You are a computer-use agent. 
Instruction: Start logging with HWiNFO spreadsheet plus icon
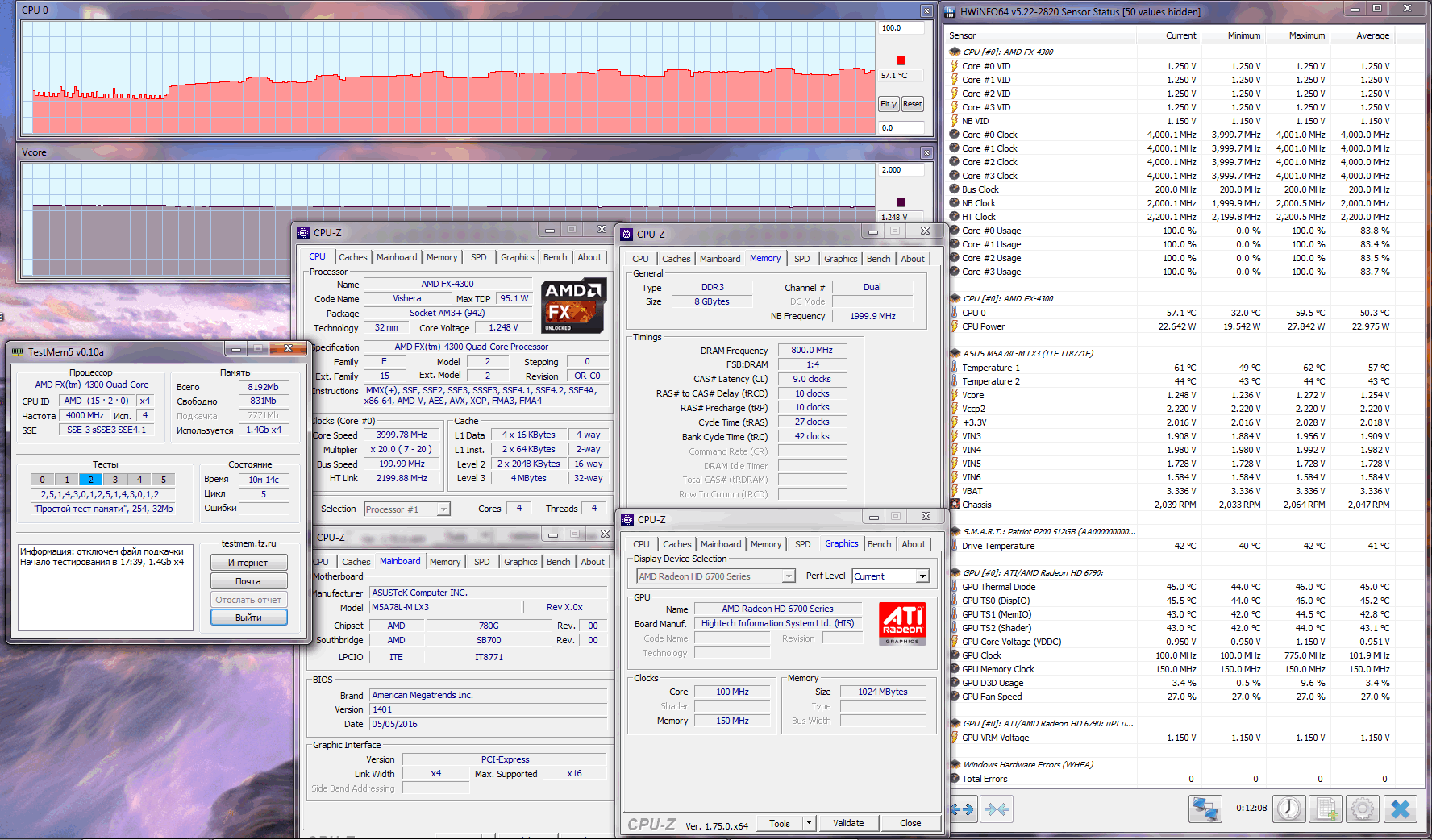tap(1326, 809)
